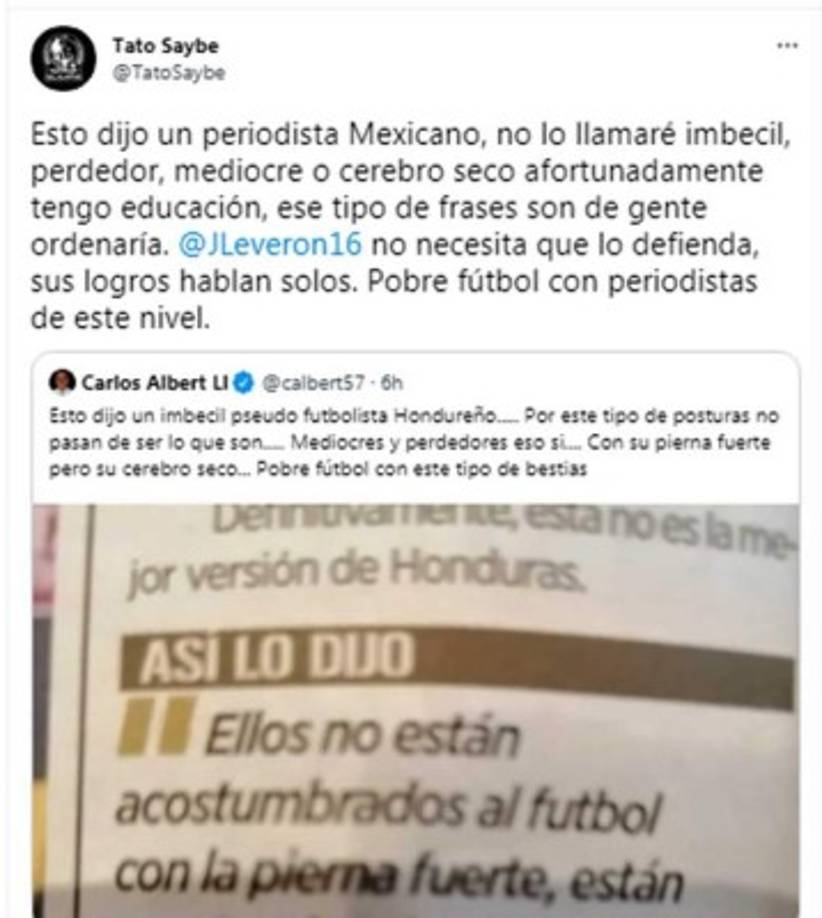Click 'jor versión de Honduras' text in photo

(355, 572)
